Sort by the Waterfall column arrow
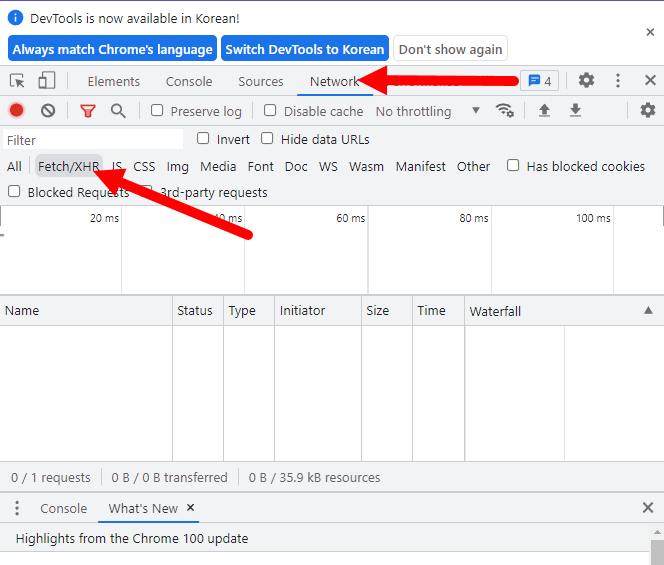664x565 pixels. click(x=648, y=310)
